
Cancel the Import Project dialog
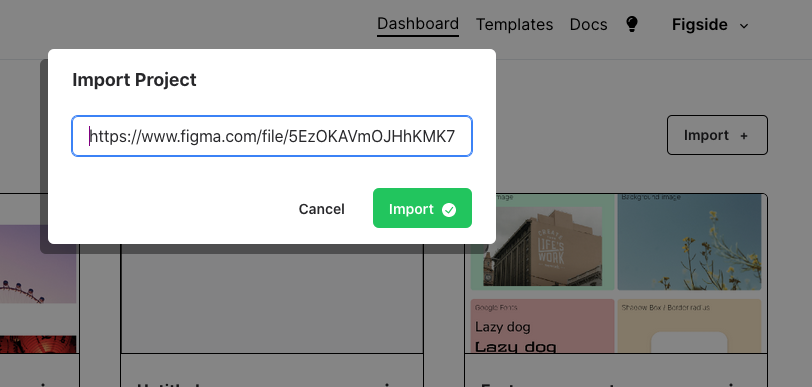pyautogui.click(x=322, y=209)
